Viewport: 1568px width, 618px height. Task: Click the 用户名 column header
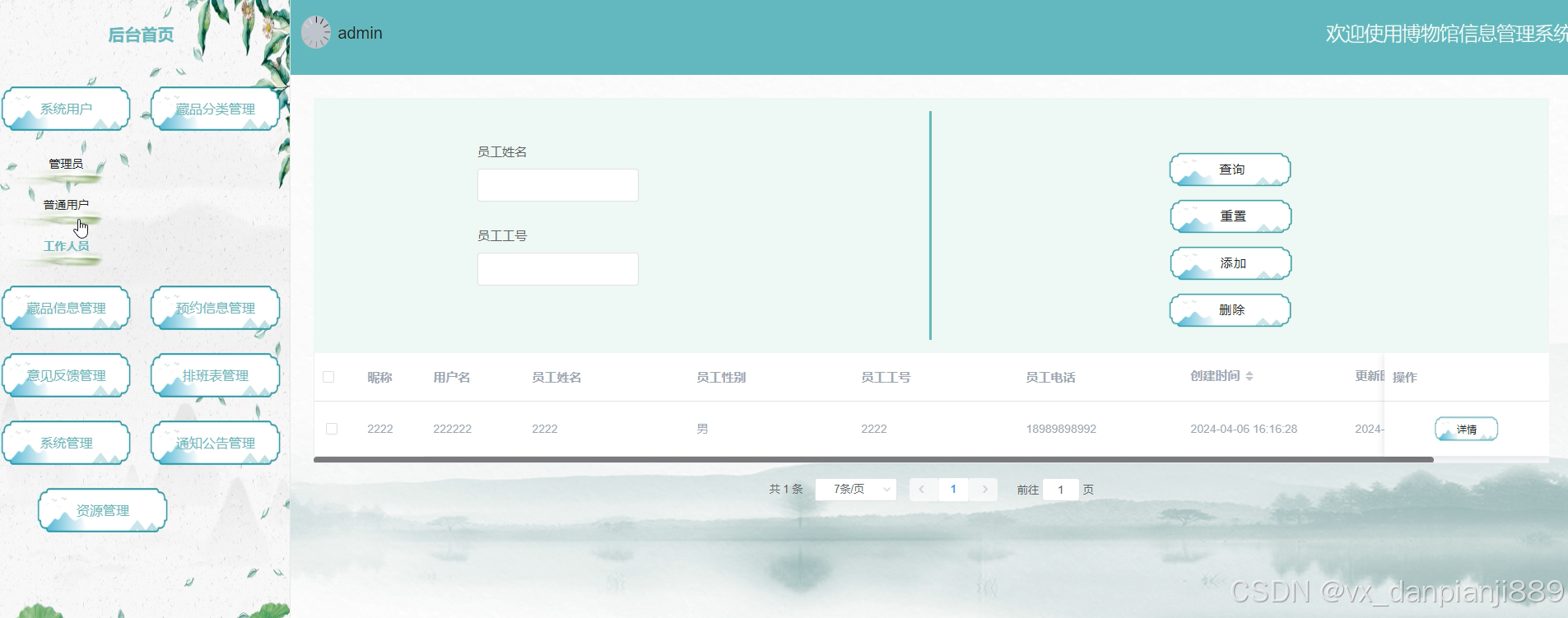452,377
